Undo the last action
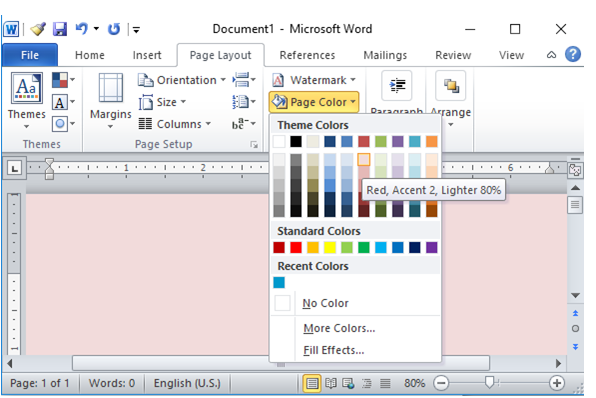Image resolution: width=596 pixels, height=398 pixels. (81, 29)
